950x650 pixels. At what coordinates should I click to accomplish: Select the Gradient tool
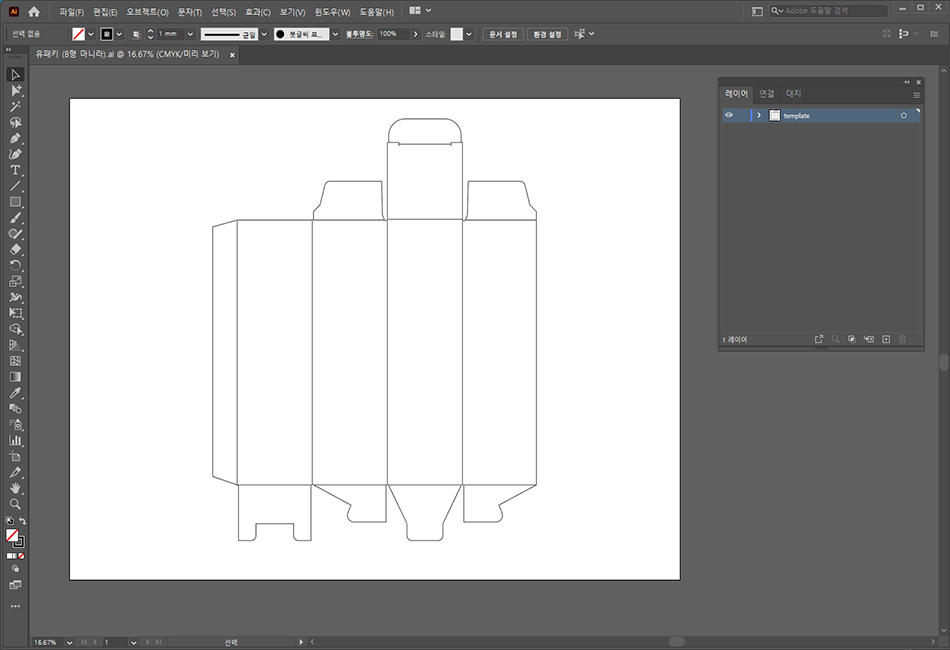pos(15,377)
